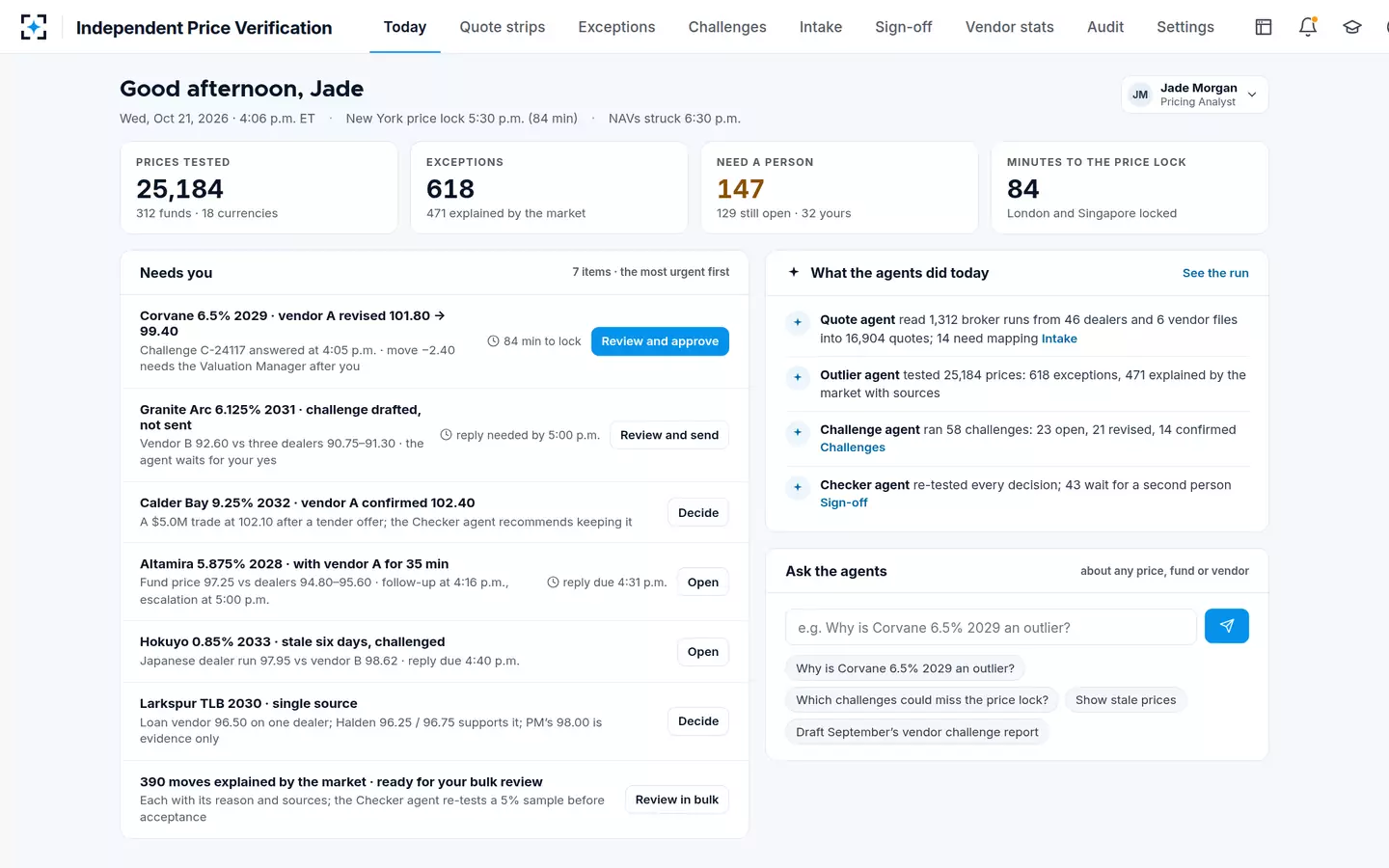Choose the Show stale prices chip
This screenshot has height=868, width=1389.
coord(1126,700)
